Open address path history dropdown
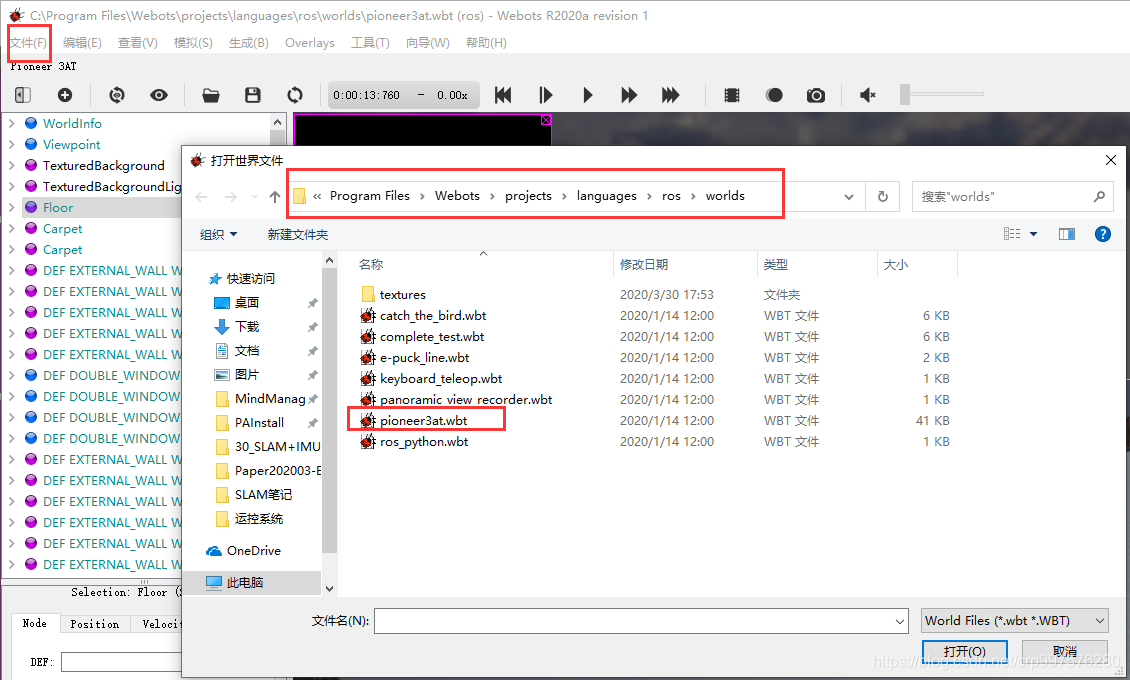The image size is (1130, 680). pyautogui.click(x=849, y=197)
